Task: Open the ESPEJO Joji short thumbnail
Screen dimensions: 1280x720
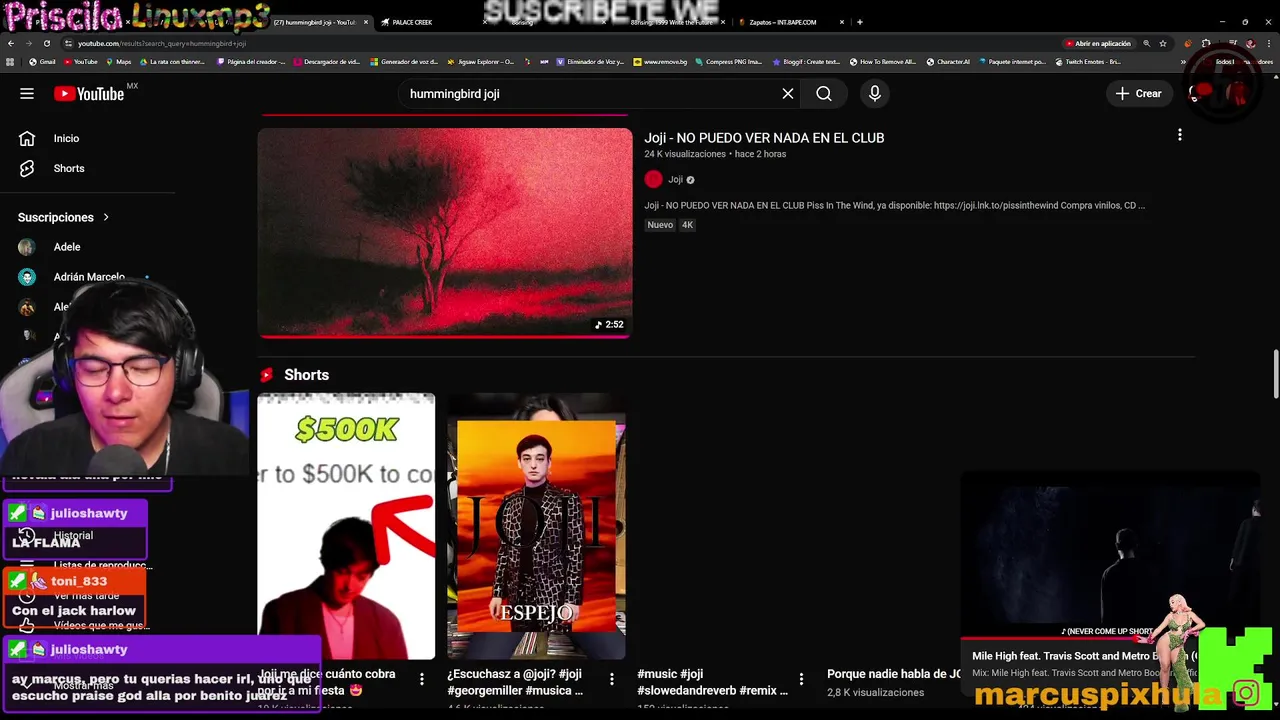Action: point(536,526)
